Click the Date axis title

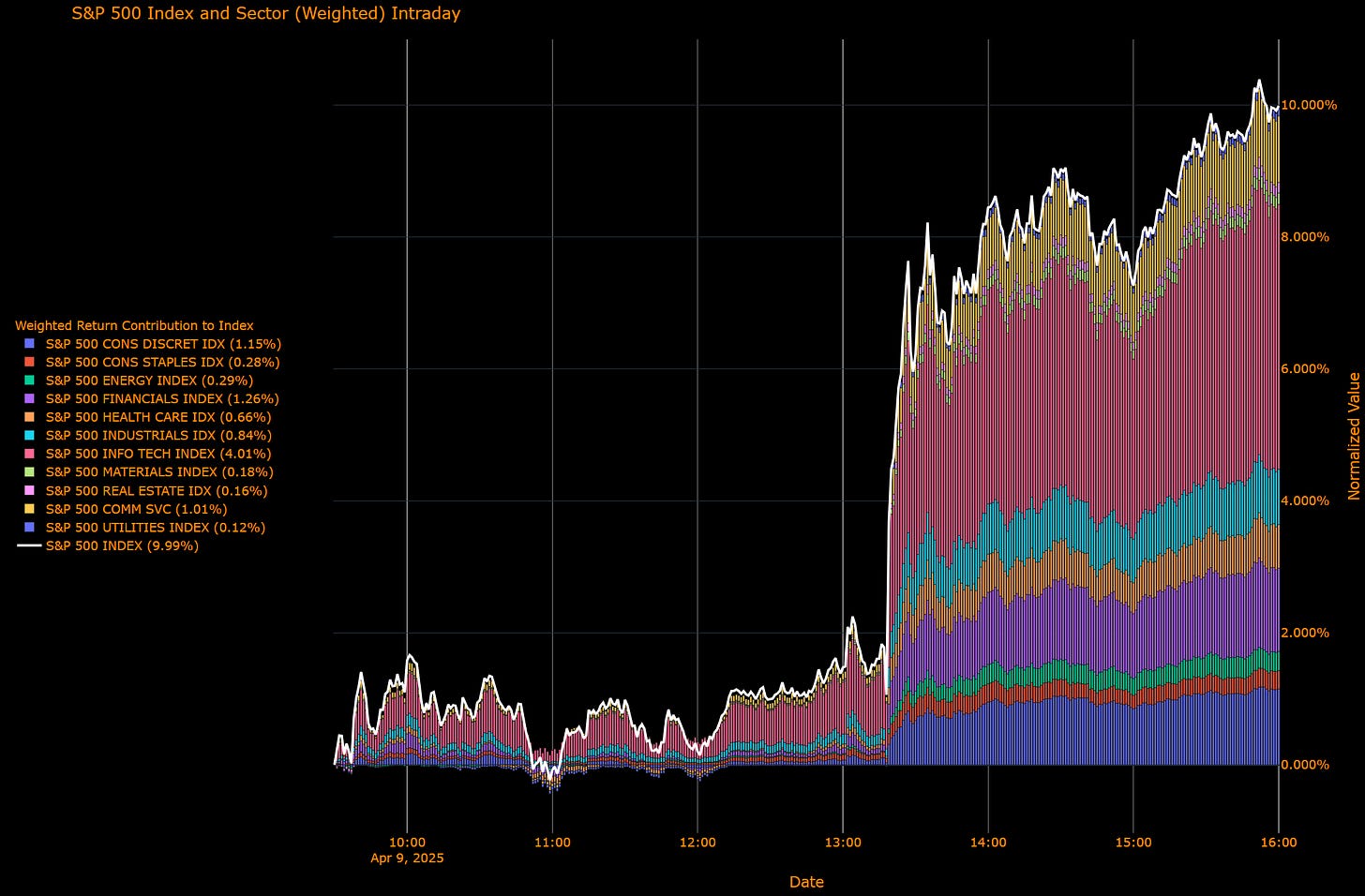(806, 882)
